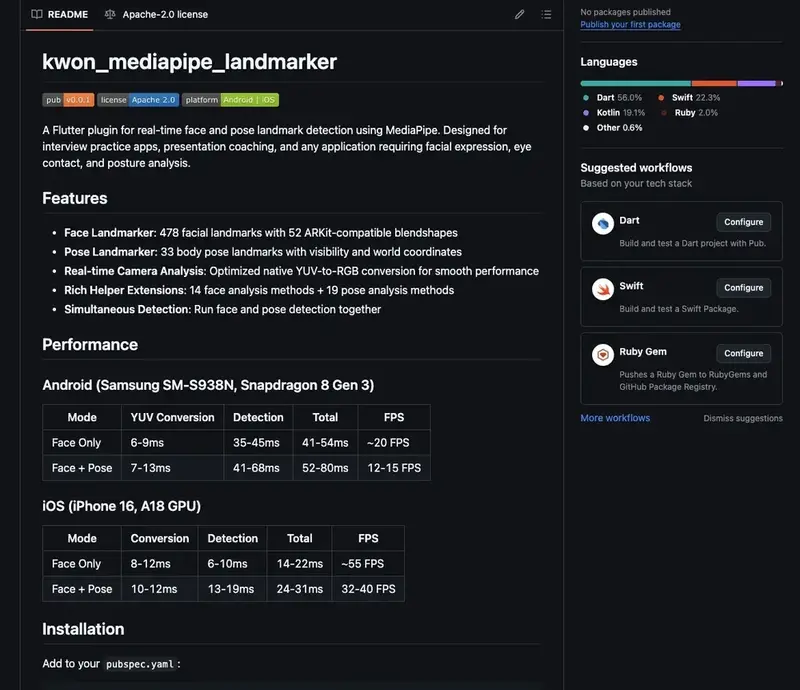This screenshot has height=690, width=800.
Task: Select Swift 22.3% language entry
Action: 689,97
